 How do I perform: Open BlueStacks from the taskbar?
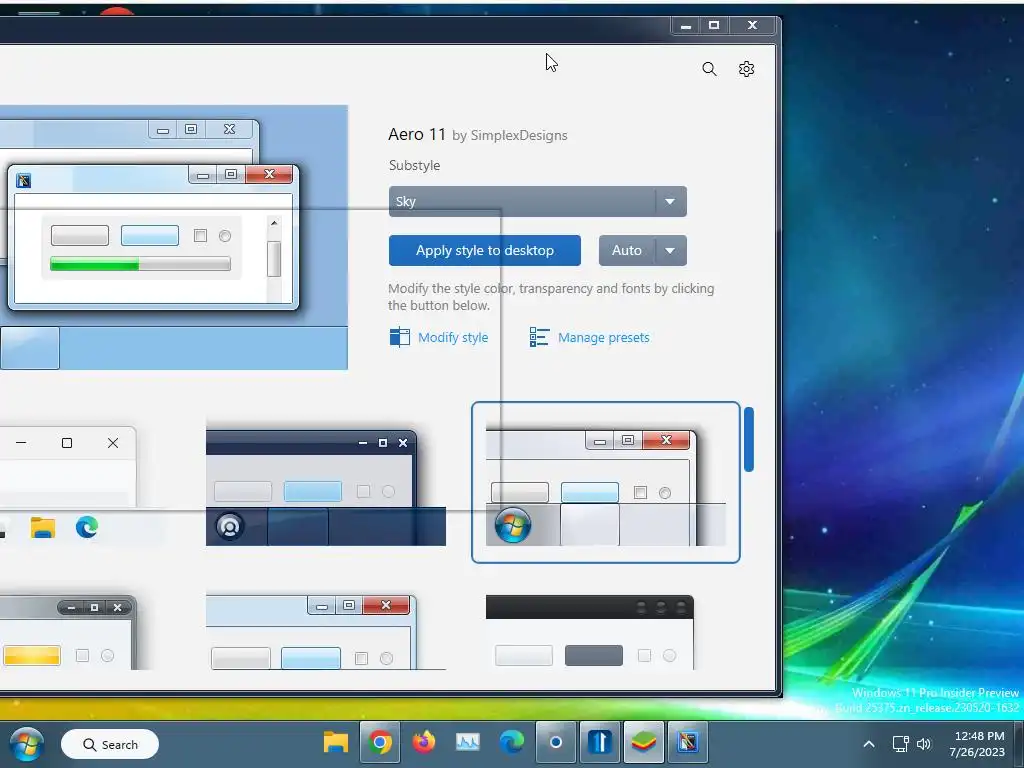[644, 743]
